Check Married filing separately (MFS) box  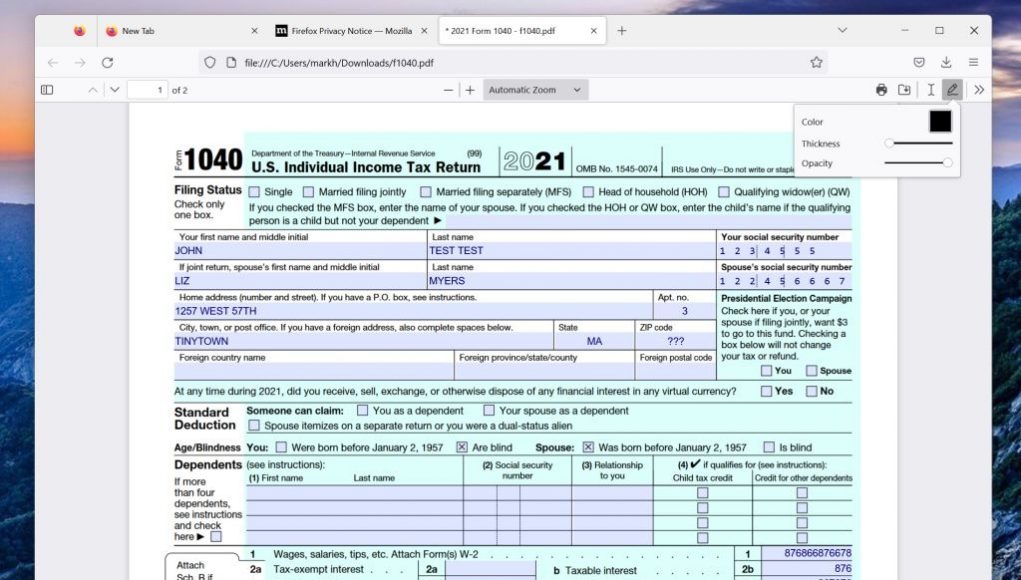(426, 192)
